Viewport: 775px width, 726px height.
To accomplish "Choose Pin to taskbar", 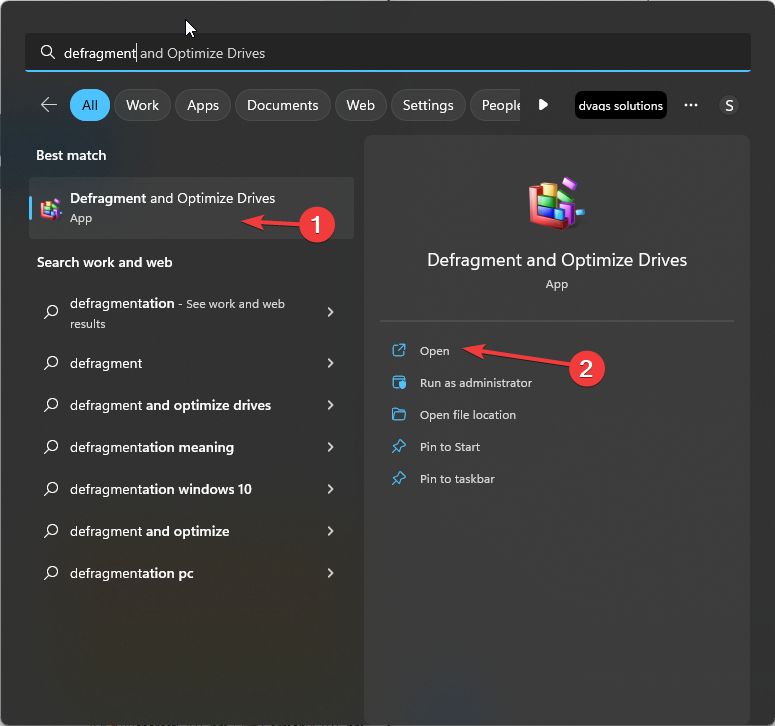I will point(457,479).
